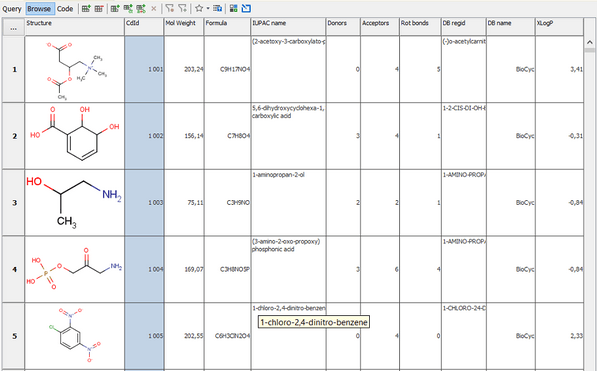This screenshot has height=371, width=597.
Task: Click the first filter funnel icon
Action: coord(170,8)
